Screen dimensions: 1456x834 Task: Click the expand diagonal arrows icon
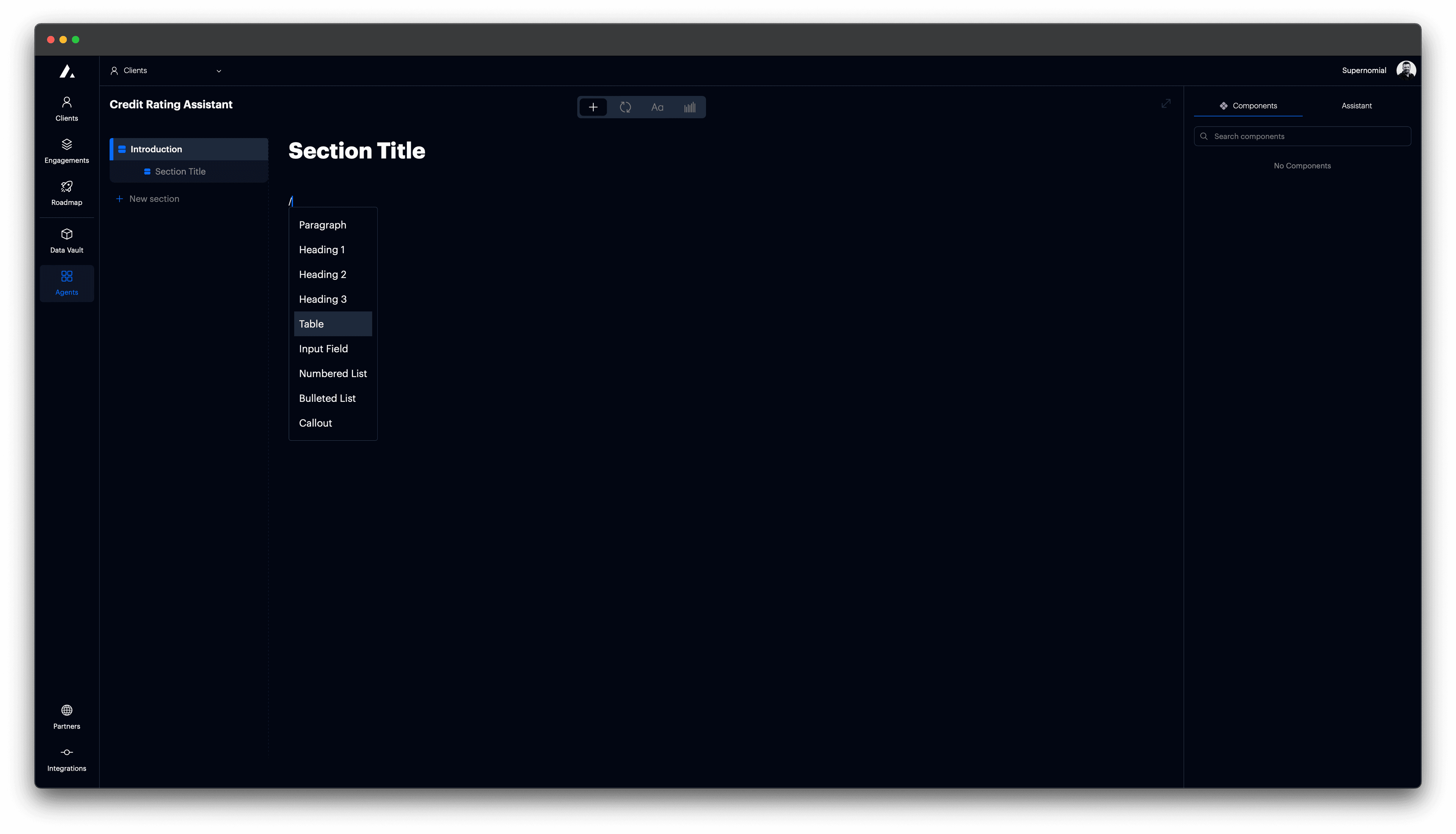[1166, 103]
